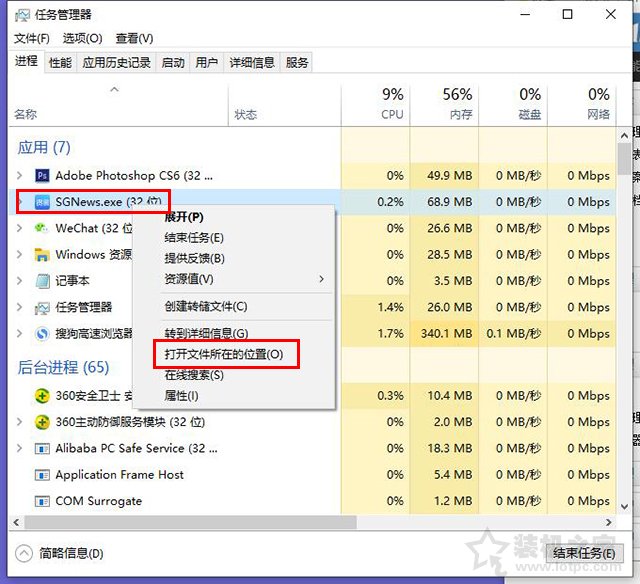640x584 pixels.
Task: Click the 后台进程 (65) group heading
Action: pyautogui.click(x=63, y=367)
